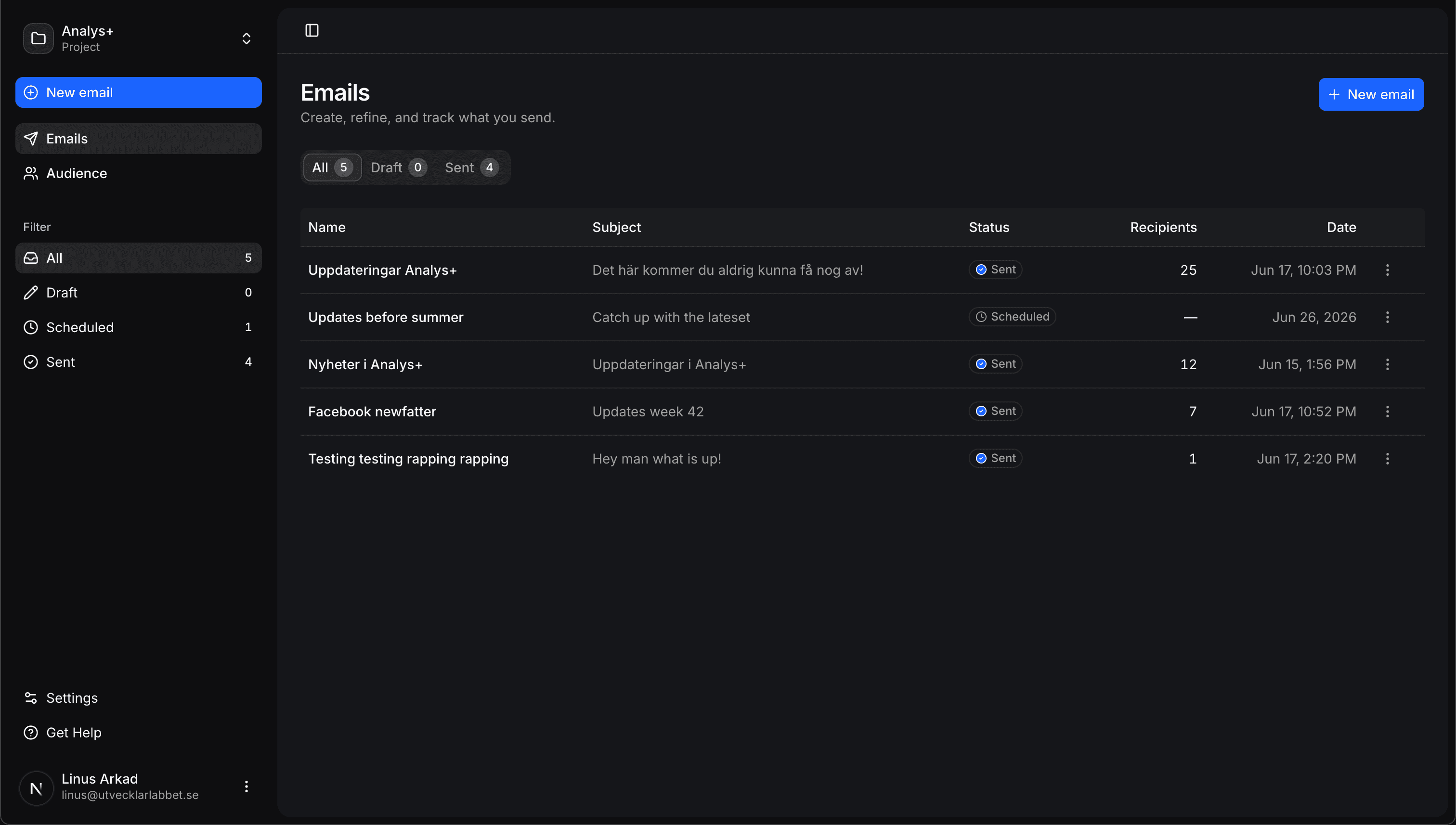
Task: Click the Scheduled status badge
Action: pos(1012,316)
